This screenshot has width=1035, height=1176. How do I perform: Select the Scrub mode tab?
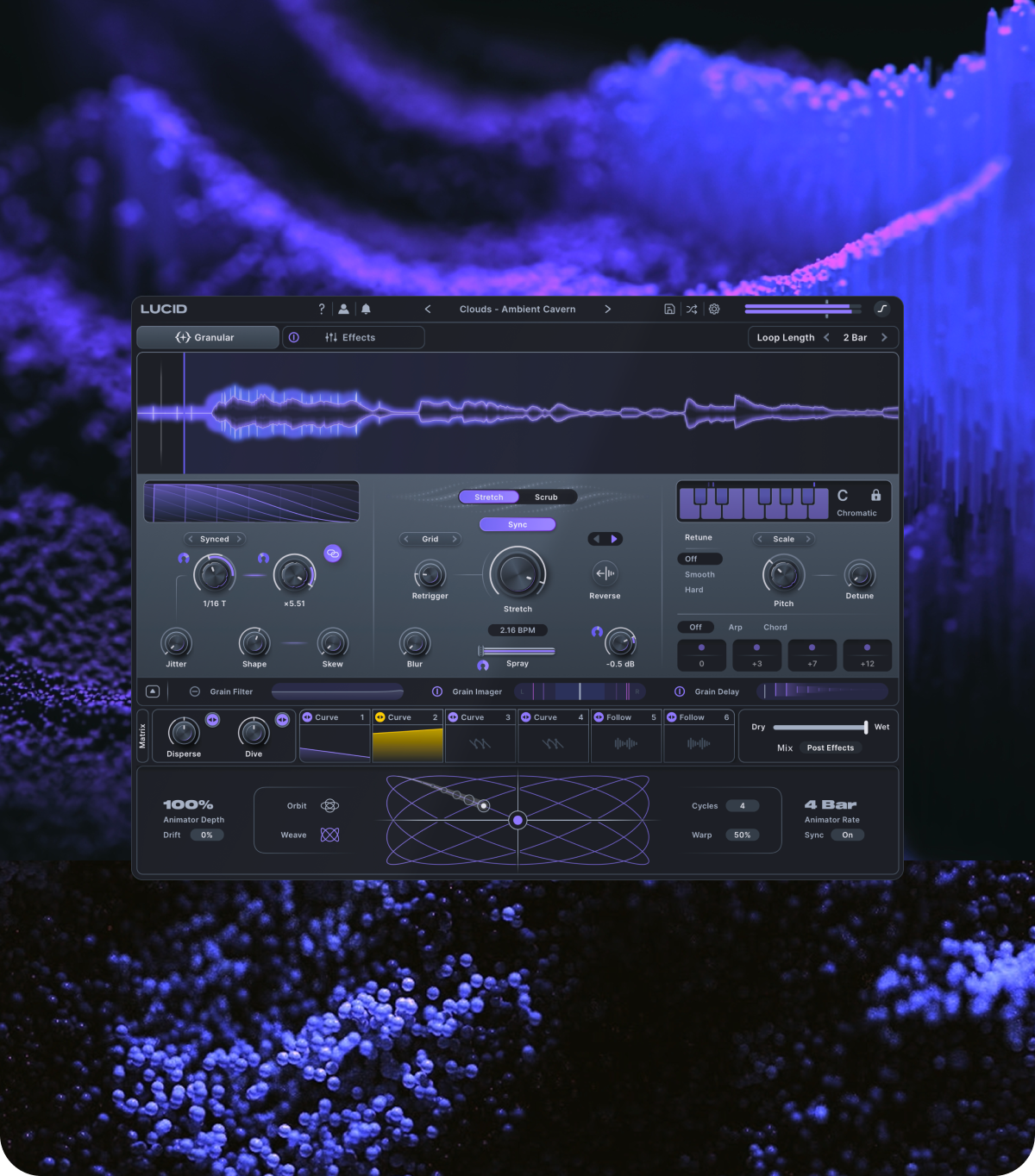(x=546, y=497)
